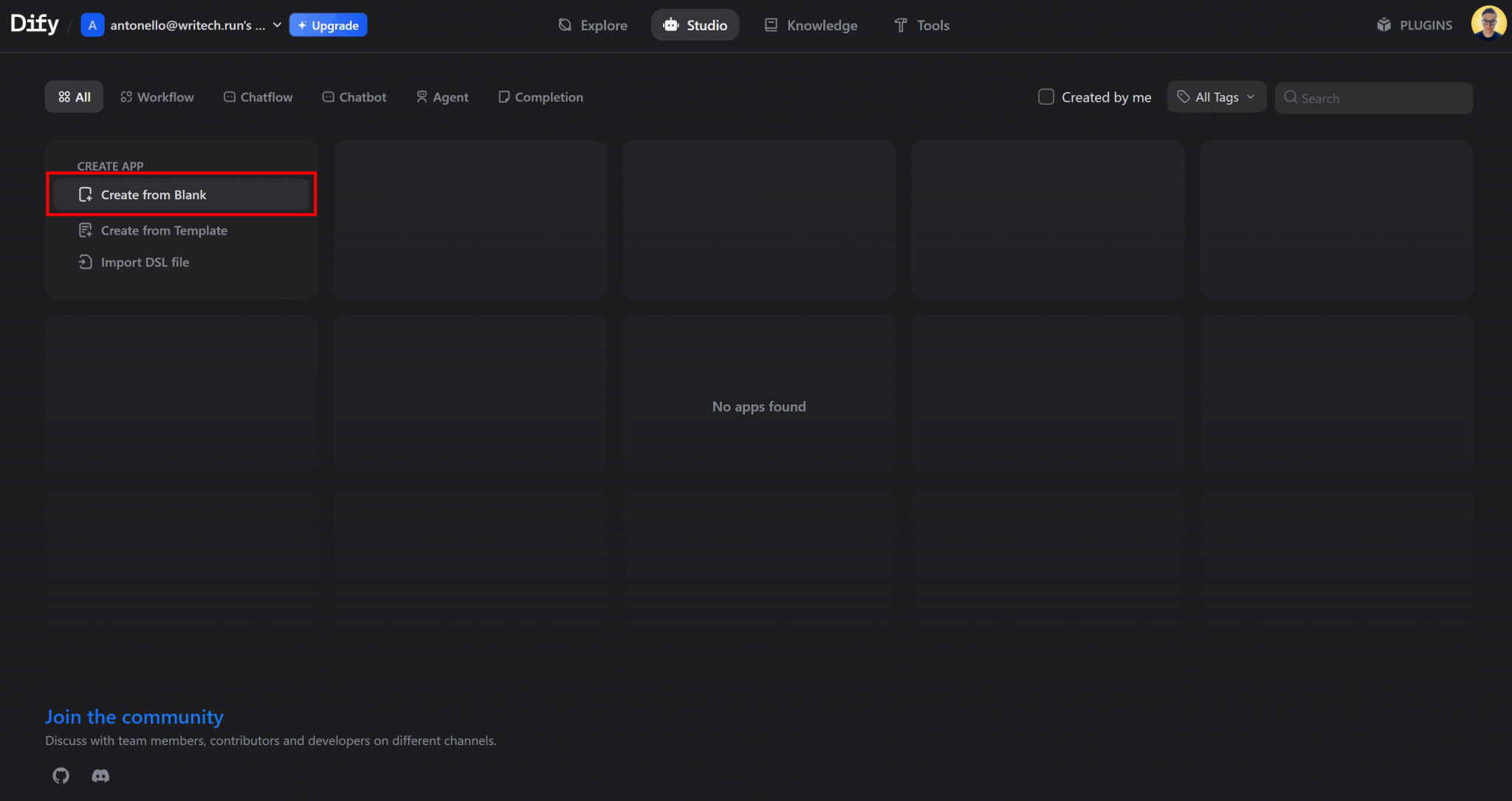Enable the Created by me filter

(x=1045, y=96)
